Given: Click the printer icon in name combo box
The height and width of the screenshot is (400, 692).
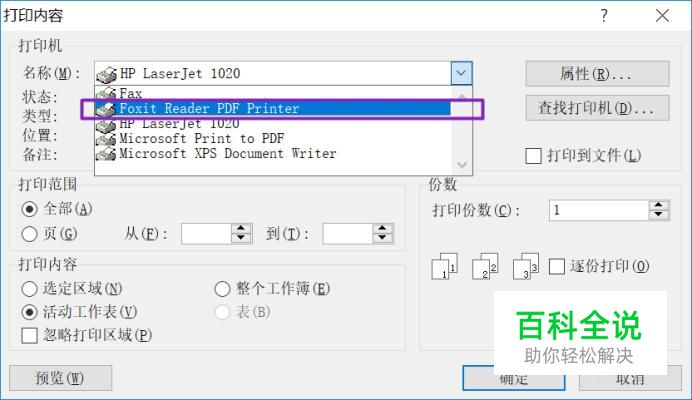Looking at the screenshot, I should point(106,74).
